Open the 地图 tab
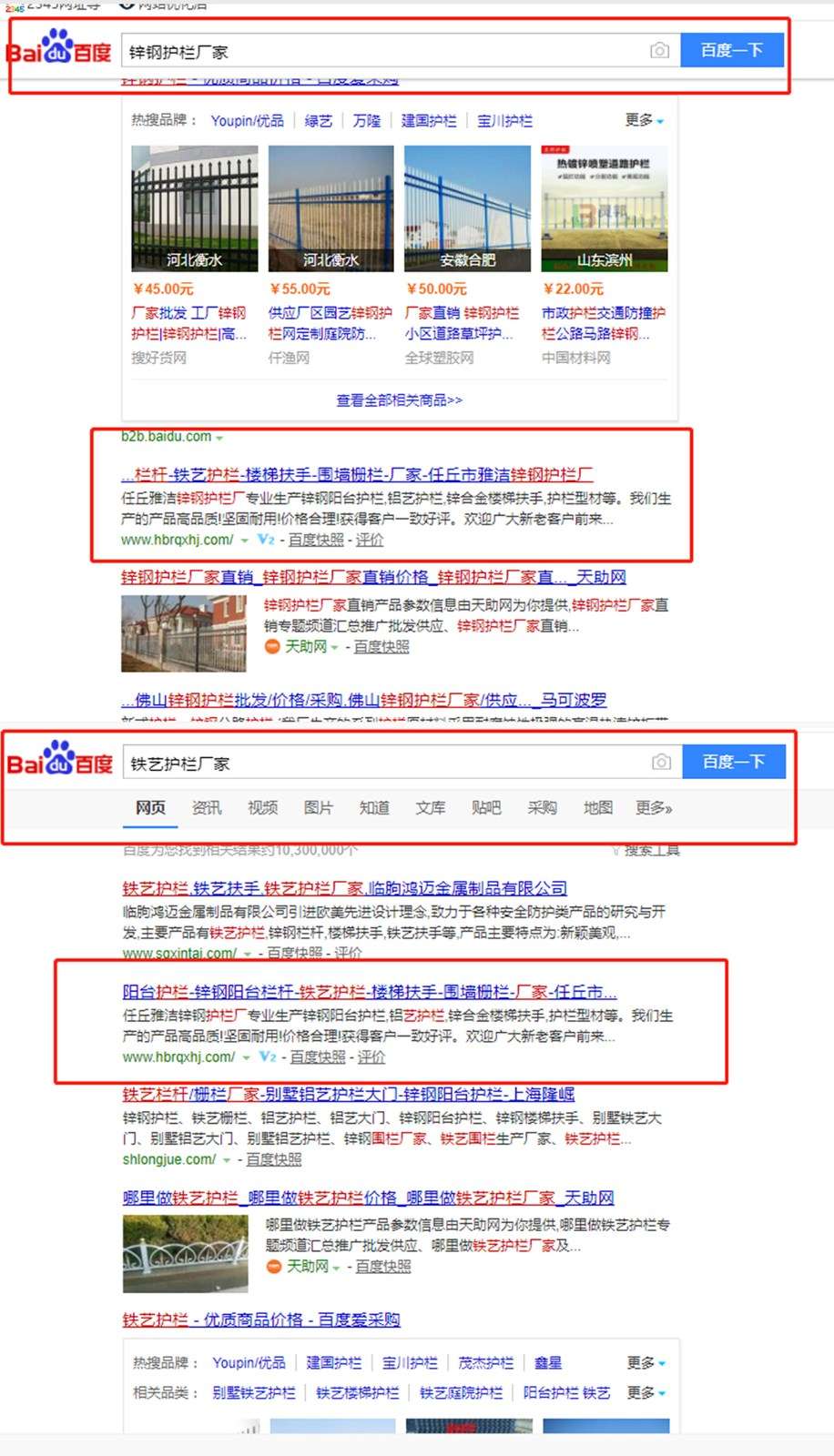Viewport: 834px width, 1456px height. (x=597, y=807)
